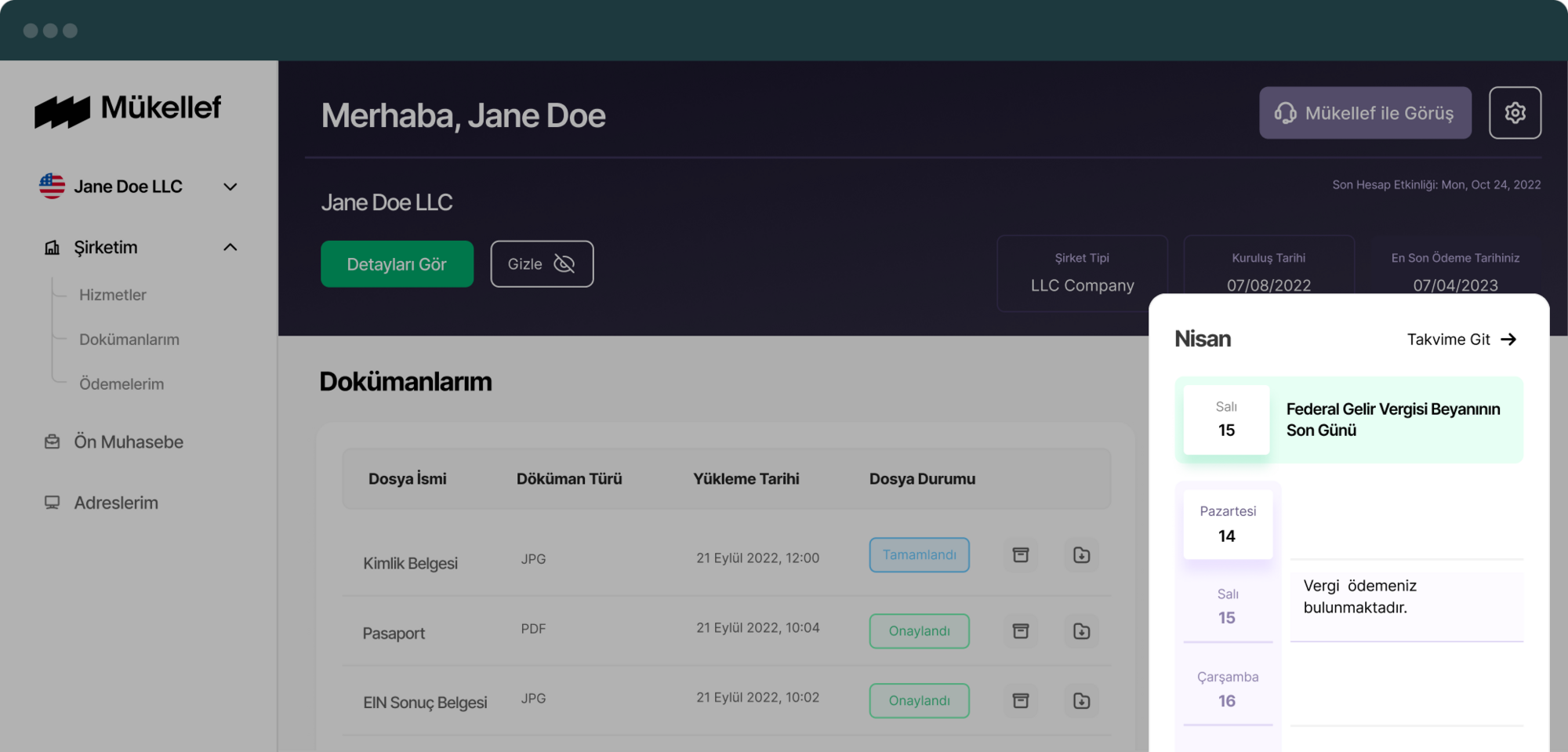Image resolution: width=1568 pixels, height=752 pixels.
Task: Click the 21 Eylül 2022, 10:04 upload date
Action: tap(758, 628)
